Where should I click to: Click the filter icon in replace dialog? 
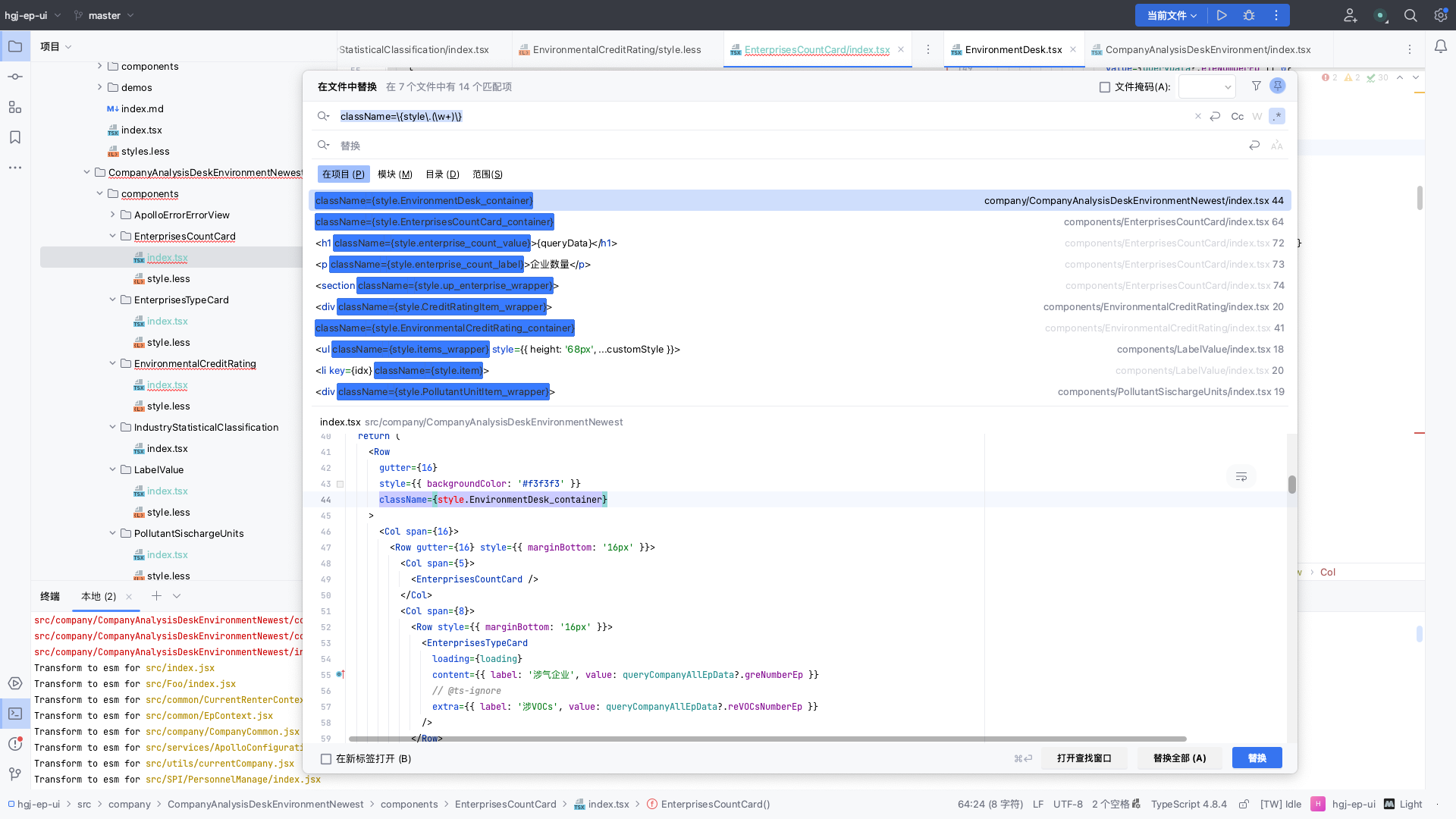(1257, 86)
